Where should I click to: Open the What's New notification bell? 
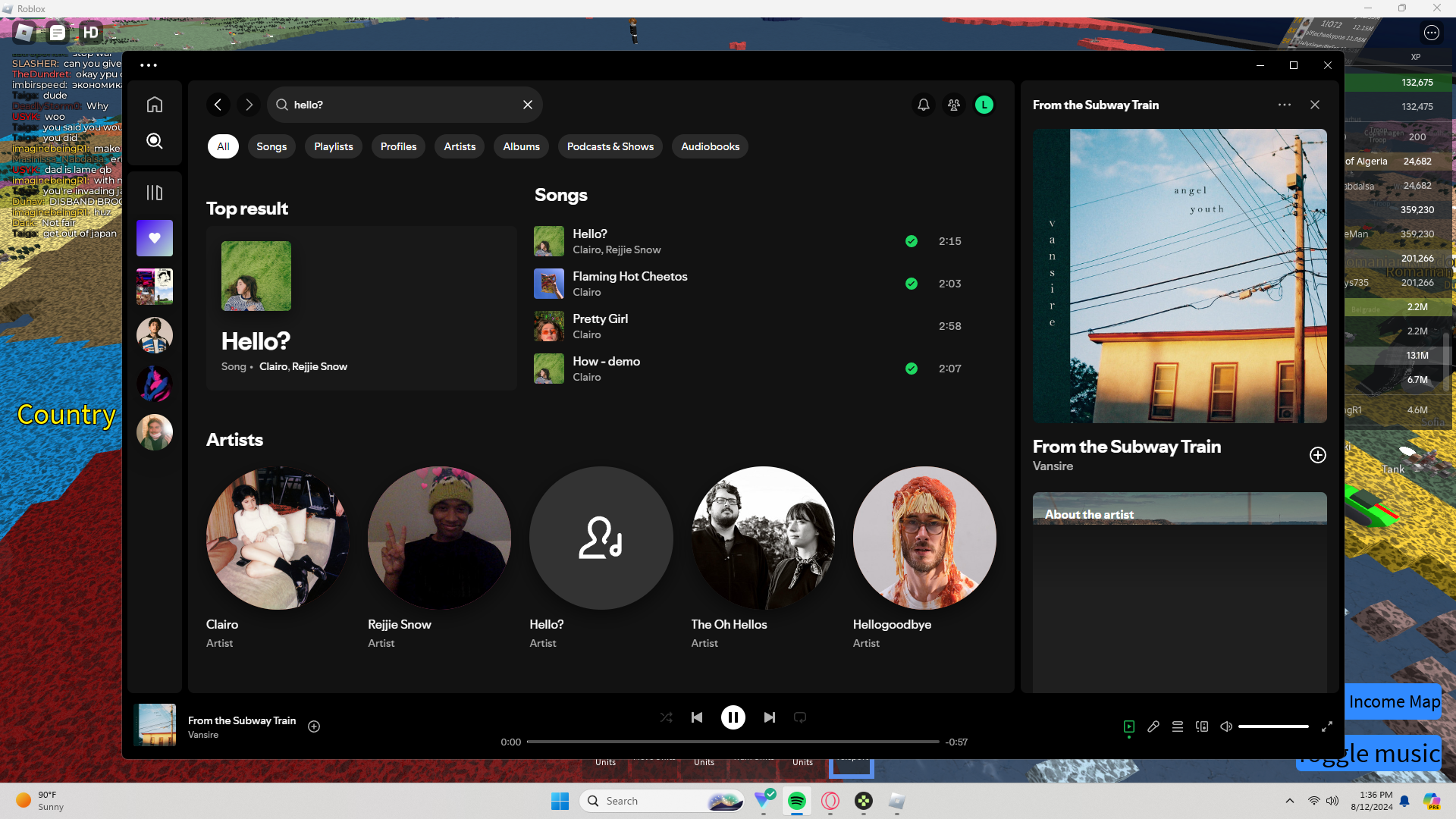coord(923,105)
